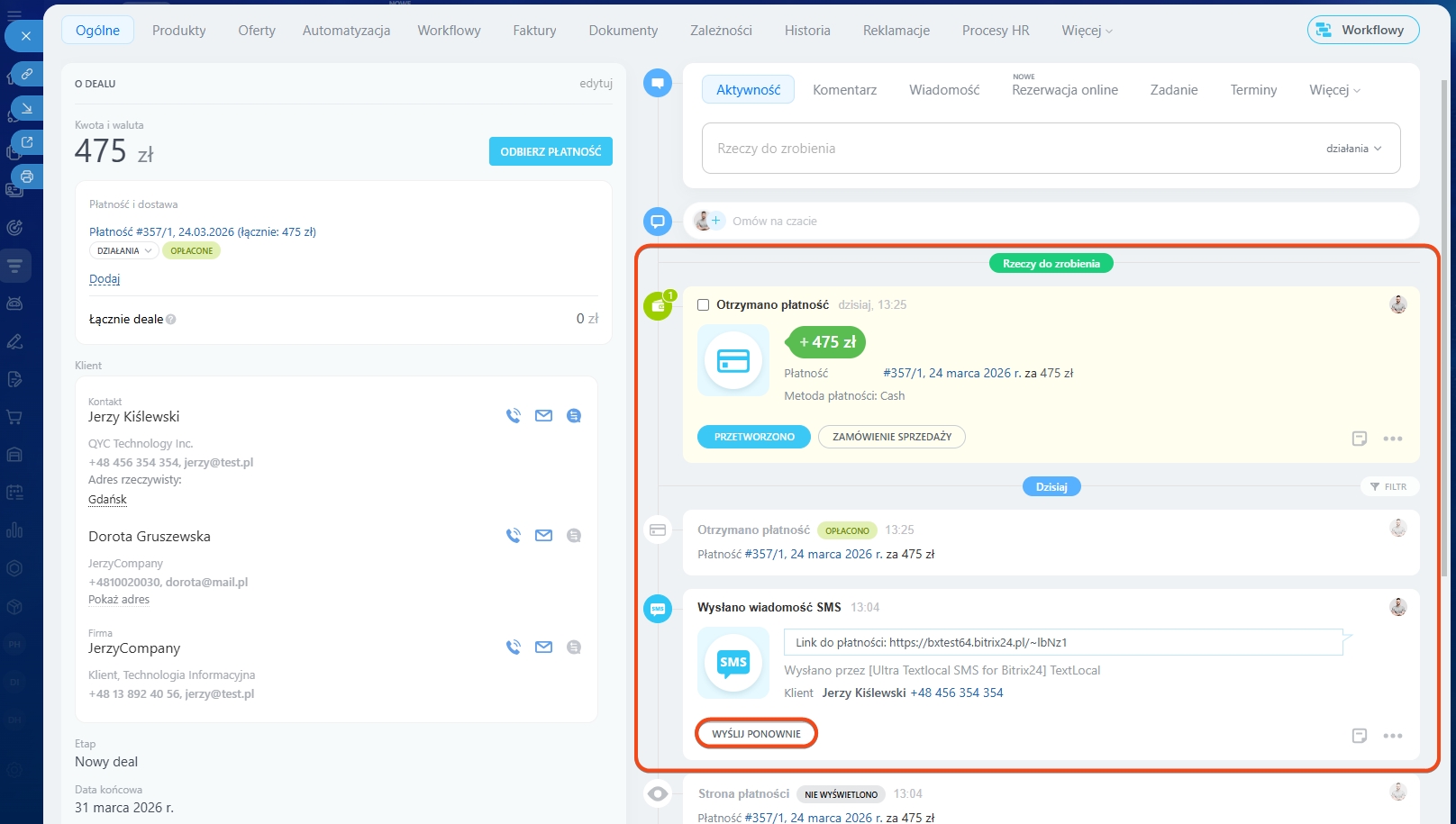Screen dimensions: 1456x824
Task: Open more options on SMS activity
Action: (1393, 736)
